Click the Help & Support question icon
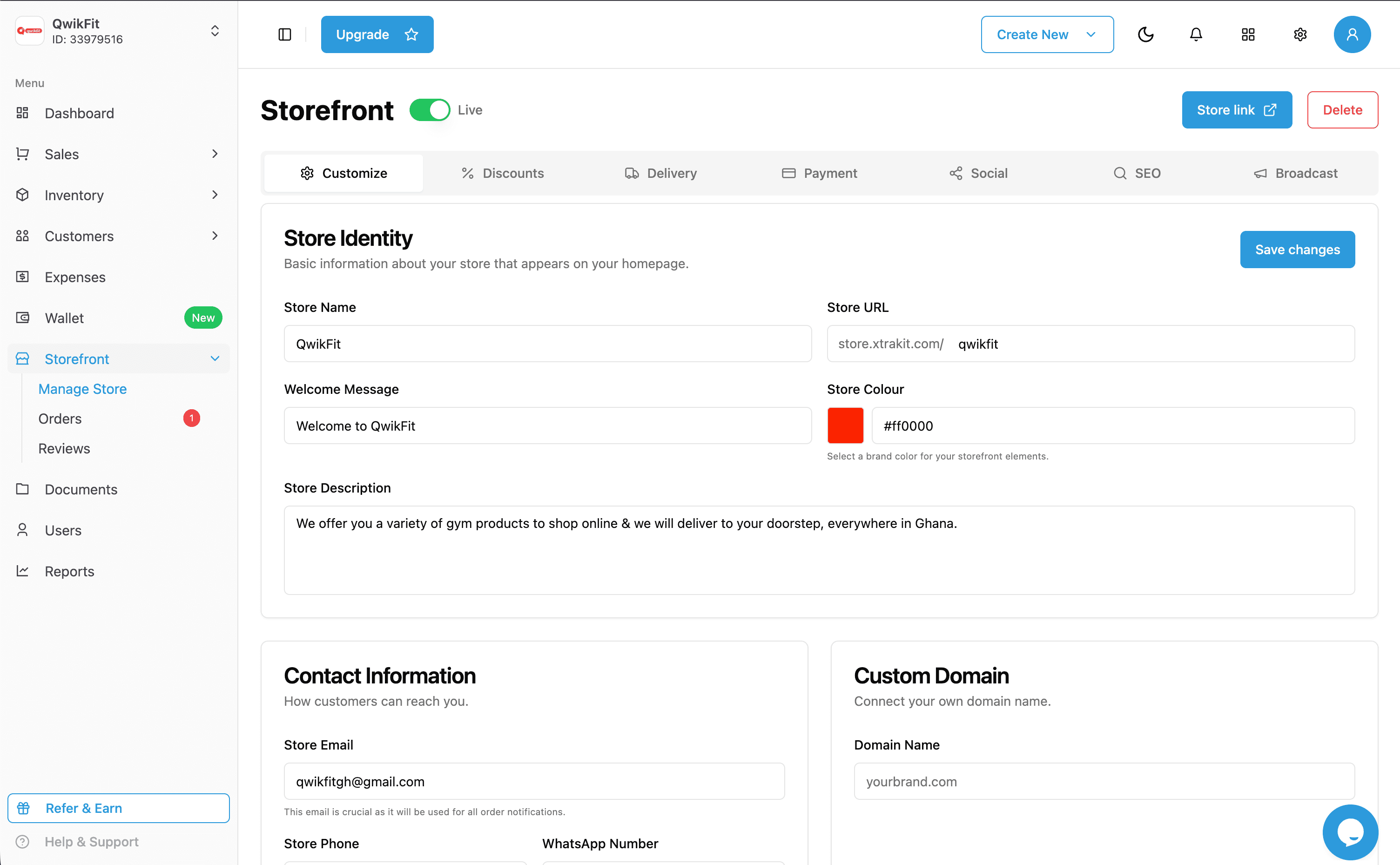 tap(22, 842)
